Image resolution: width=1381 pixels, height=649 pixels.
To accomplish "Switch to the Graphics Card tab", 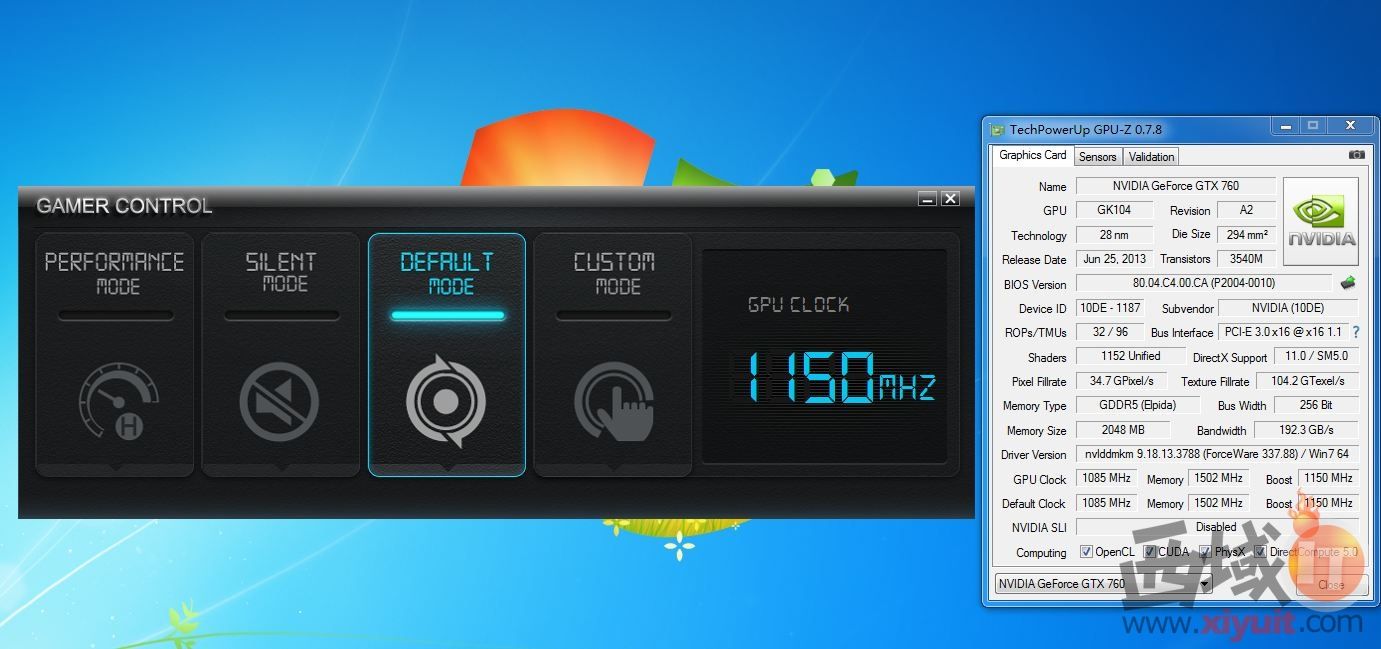I will 1033,155.
